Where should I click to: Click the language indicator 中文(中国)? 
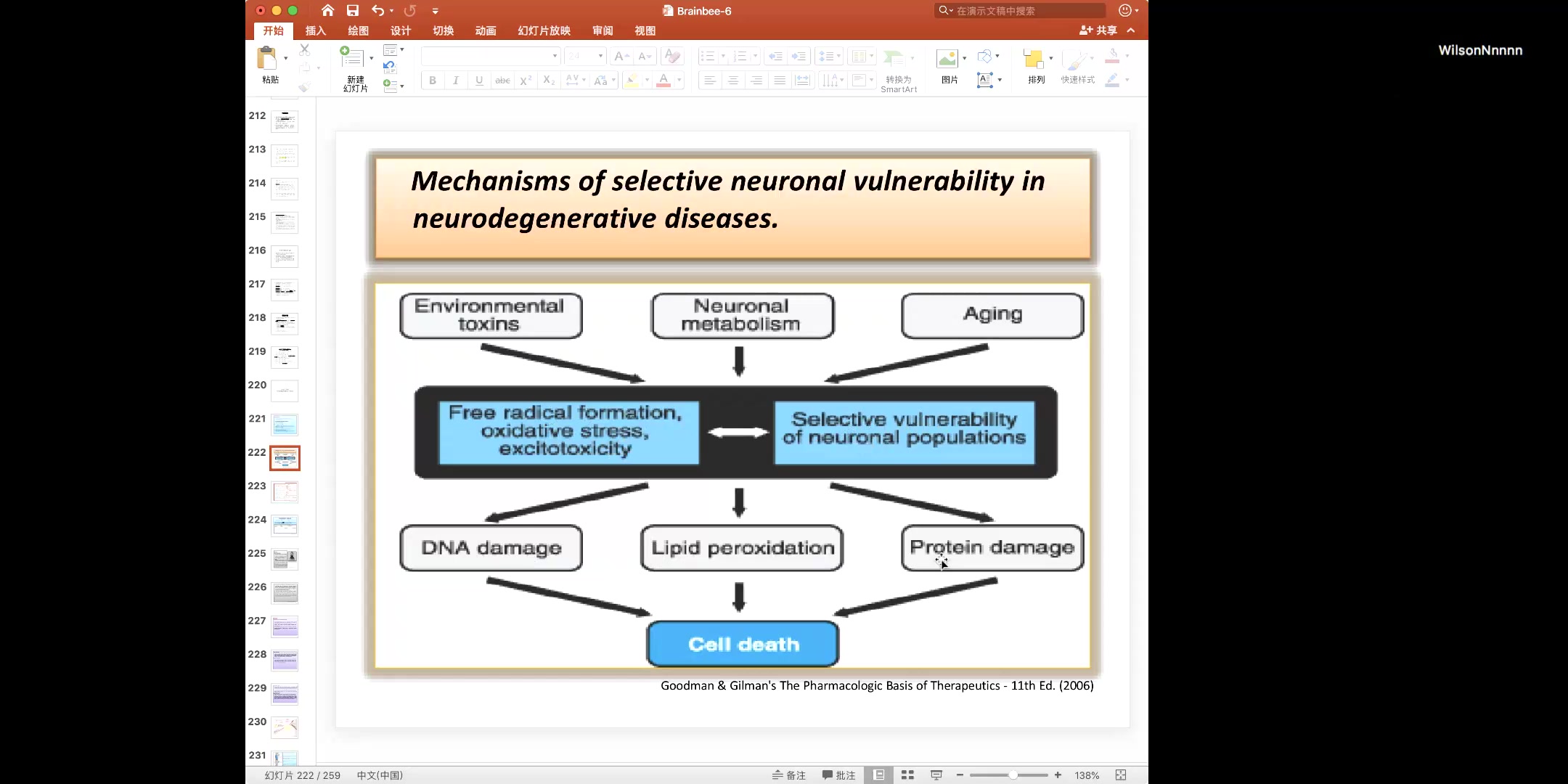point(380,775)
